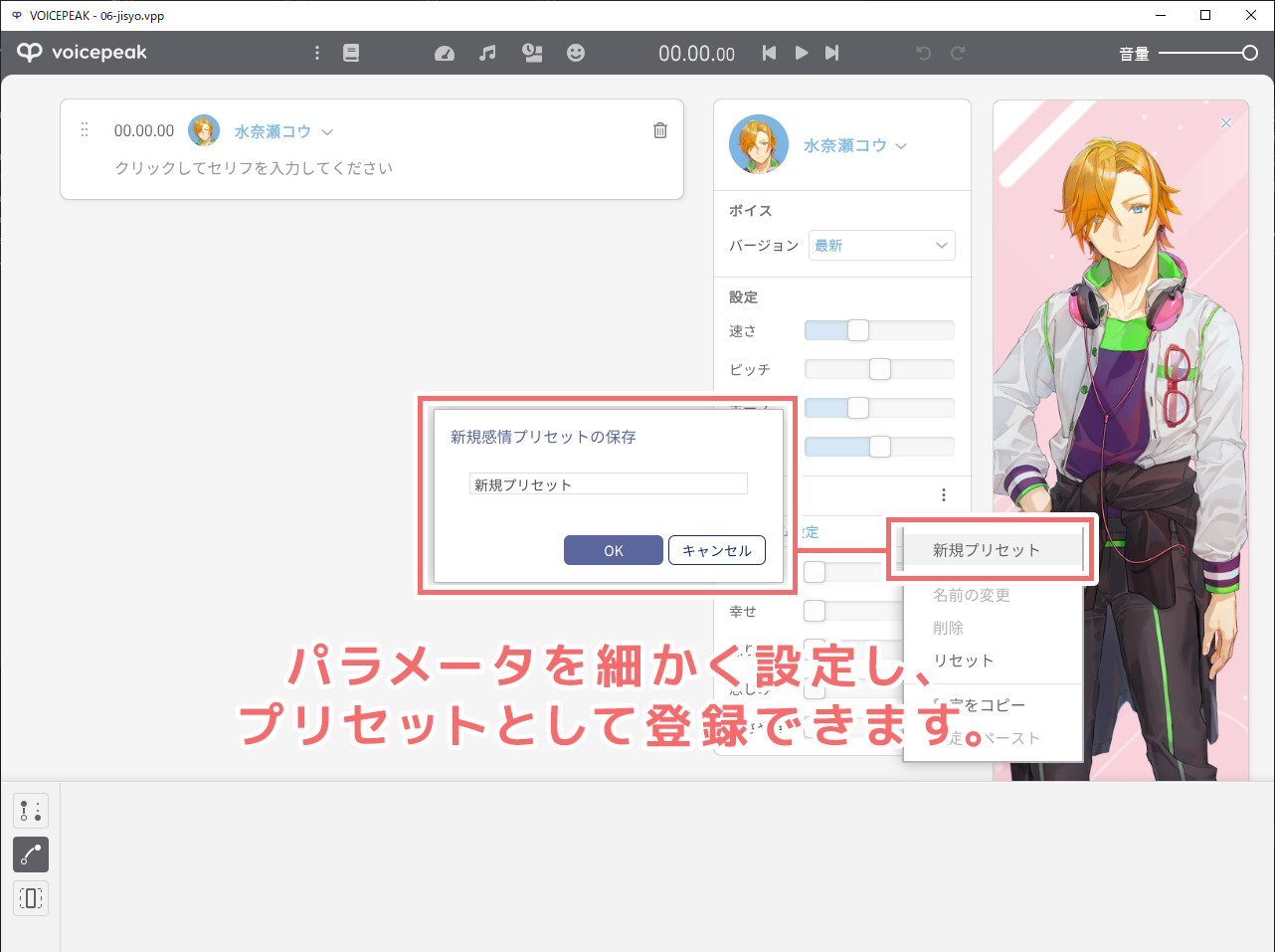Skip to the previous block
The image size is (1275, 952).
click(x=769, y=53)
